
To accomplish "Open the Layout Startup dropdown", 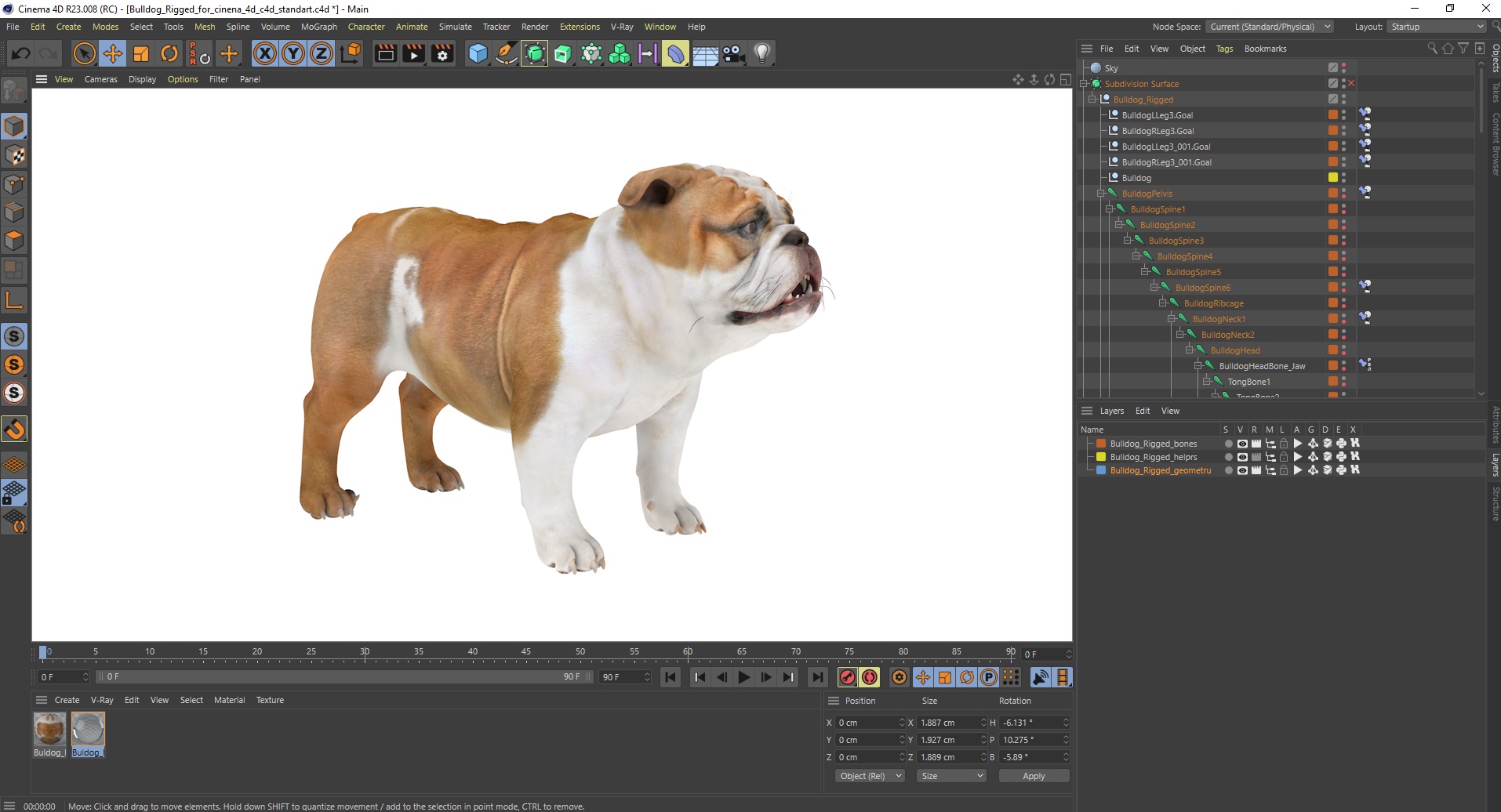I will (x=1436, y=27).
